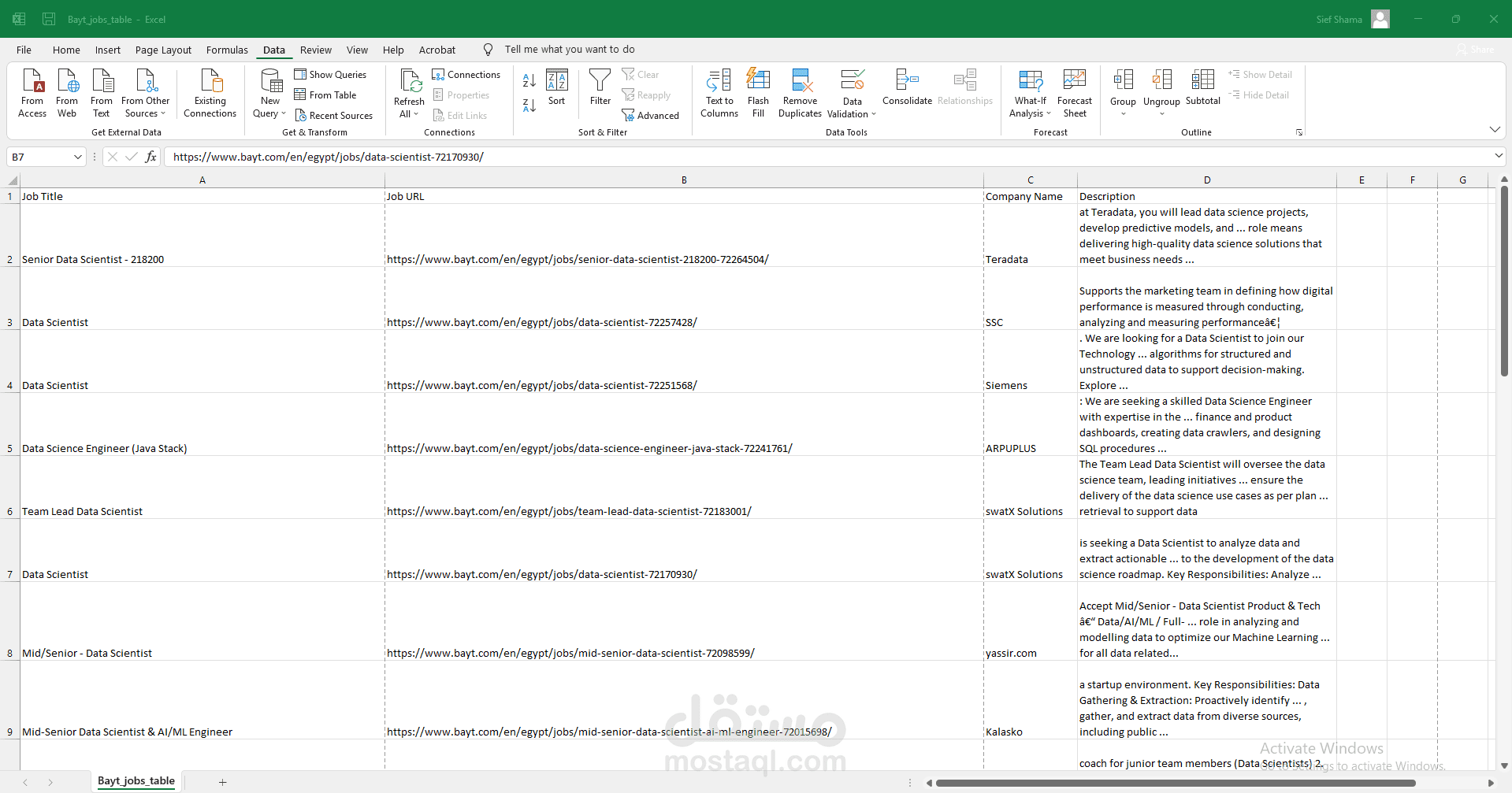Add a new sheet with plus button

(x=223, y=782)
